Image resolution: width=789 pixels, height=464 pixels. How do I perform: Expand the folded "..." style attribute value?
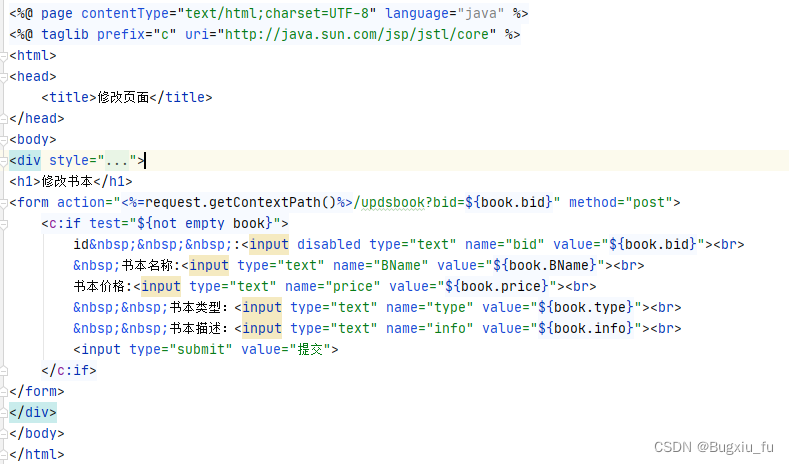point(117,161)
